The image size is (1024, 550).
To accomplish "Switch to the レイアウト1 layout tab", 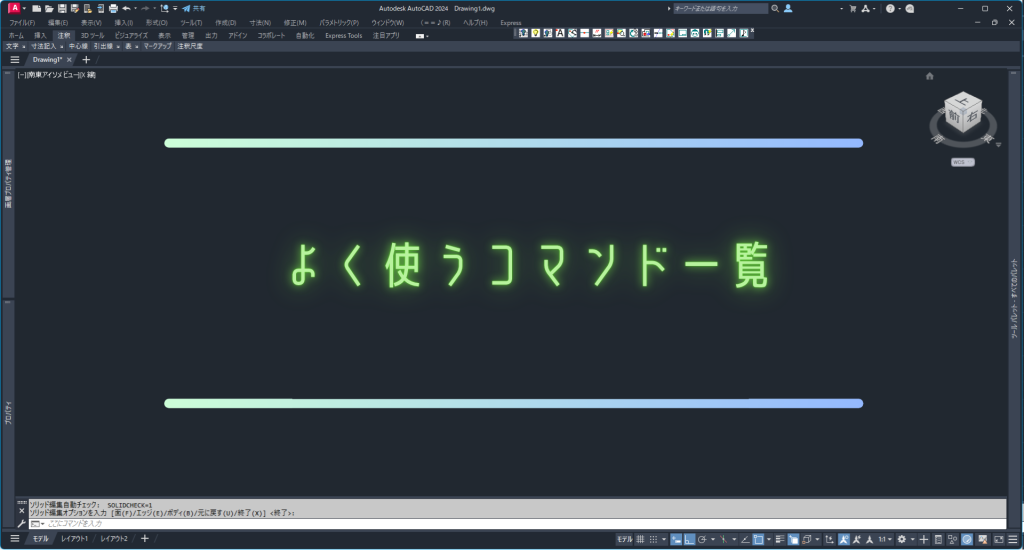I will point(74,539).
